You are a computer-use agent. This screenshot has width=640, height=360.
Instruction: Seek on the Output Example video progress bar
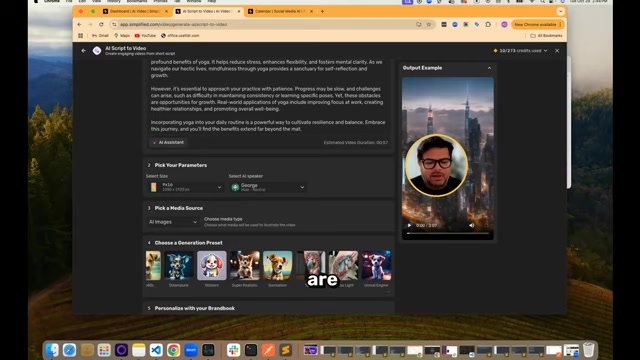click(x=448, y=233)
